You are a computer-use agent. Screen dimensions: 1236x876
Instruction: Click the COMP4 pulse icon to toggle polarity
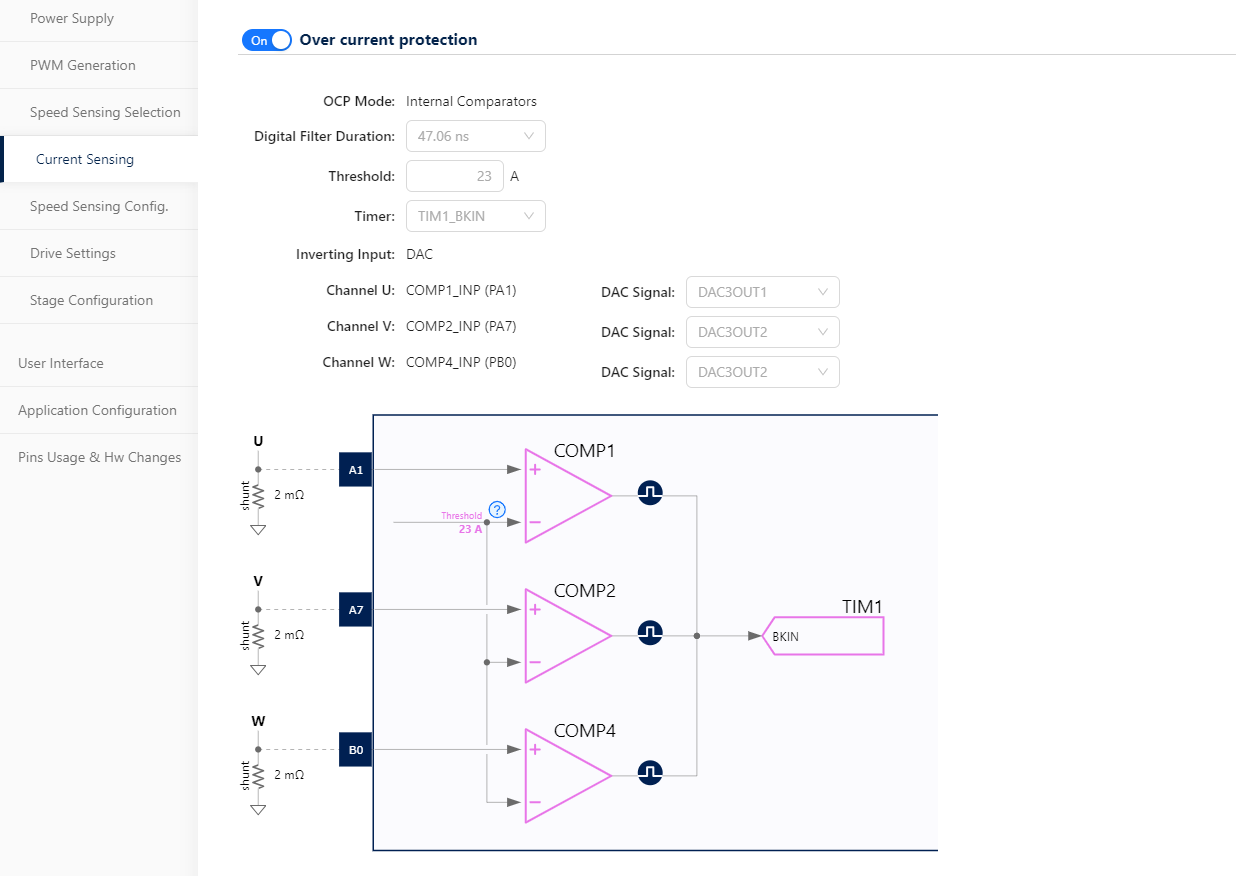click(x=650, y=772)
